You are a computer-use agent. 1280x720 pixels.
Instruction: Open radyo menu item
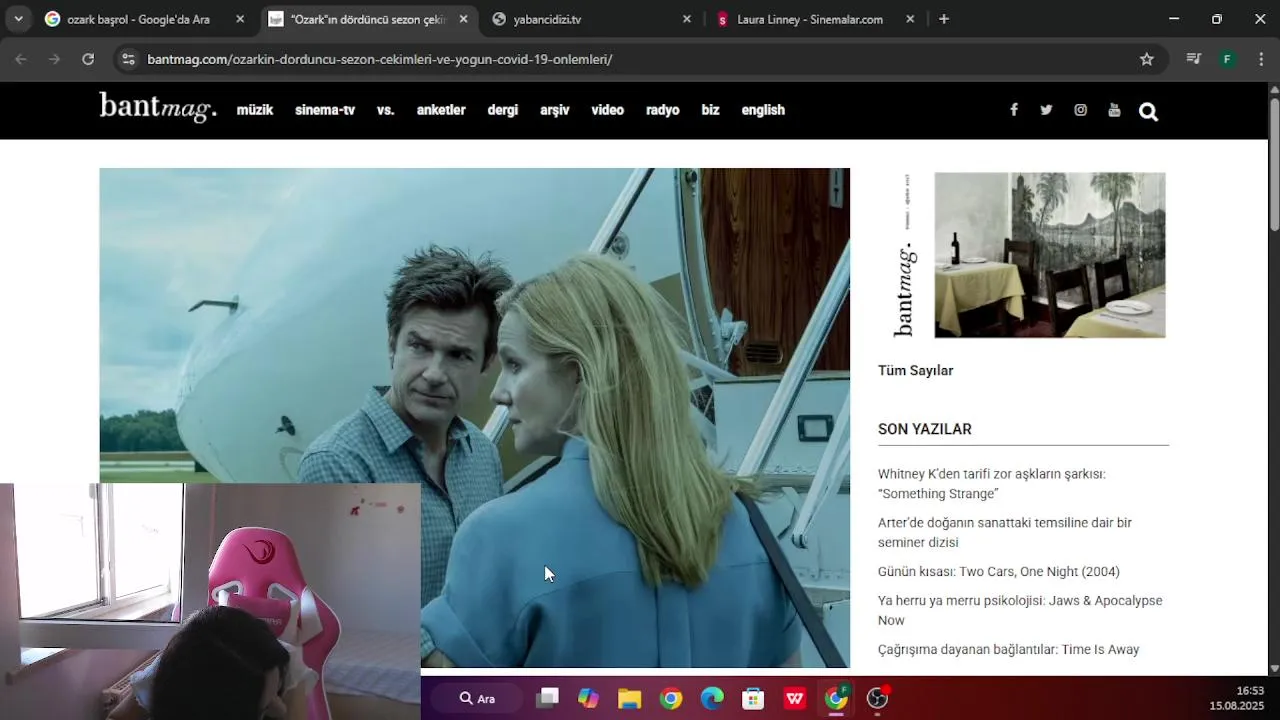(x=663, y=110)
